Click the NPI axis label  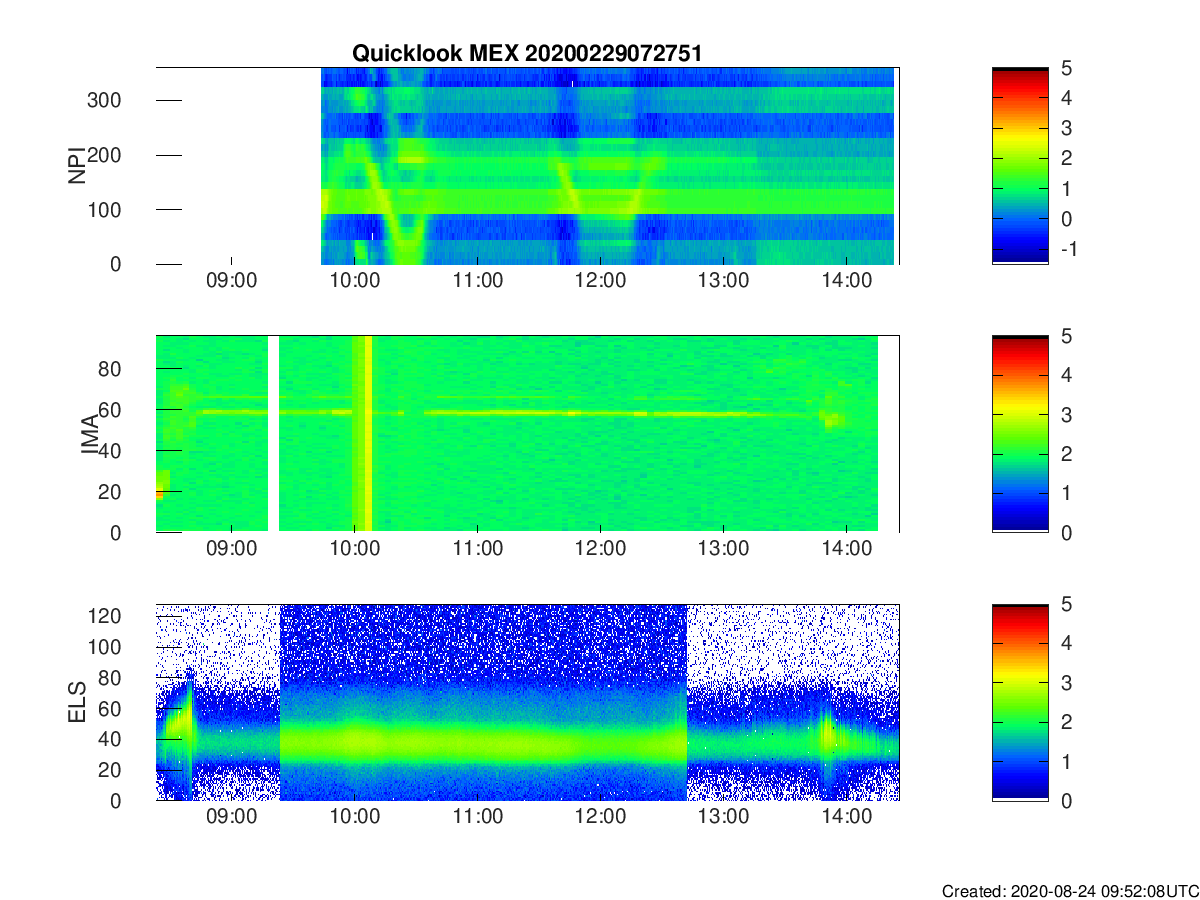[77, 166]
